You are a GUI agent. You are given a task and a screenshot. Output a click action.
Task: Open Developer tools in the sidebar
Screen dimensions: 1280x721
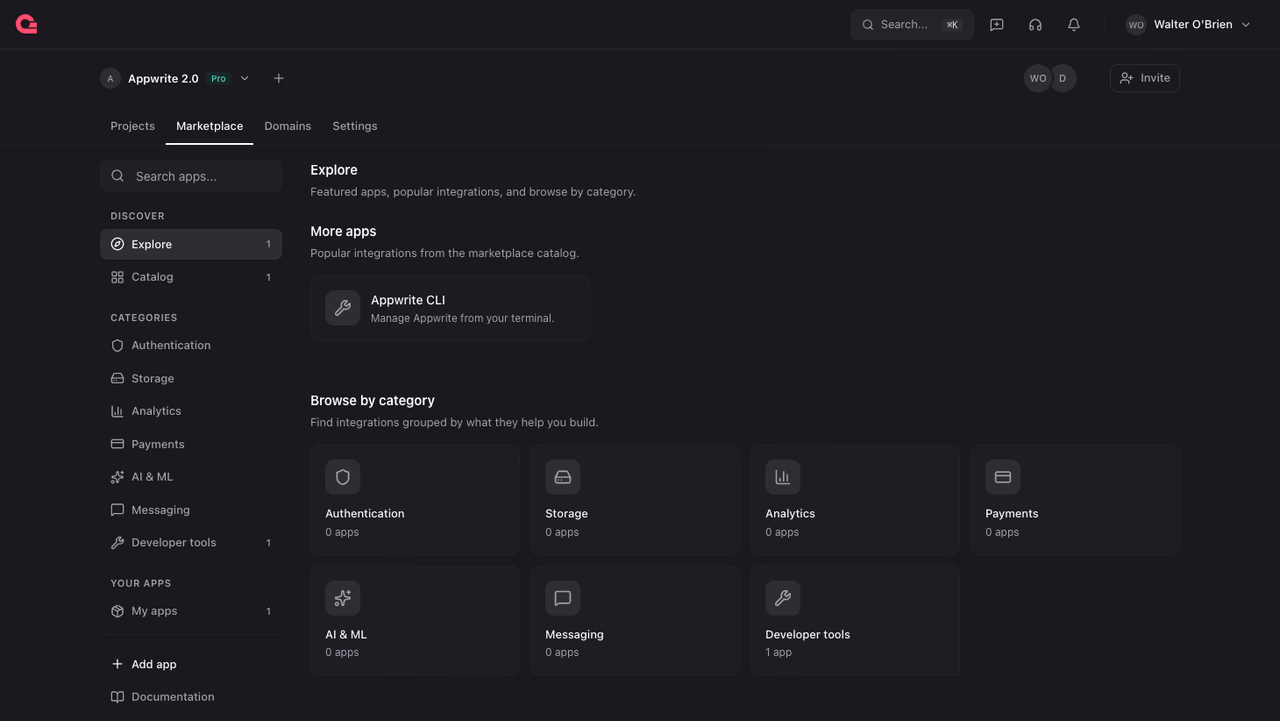point(191,543)
